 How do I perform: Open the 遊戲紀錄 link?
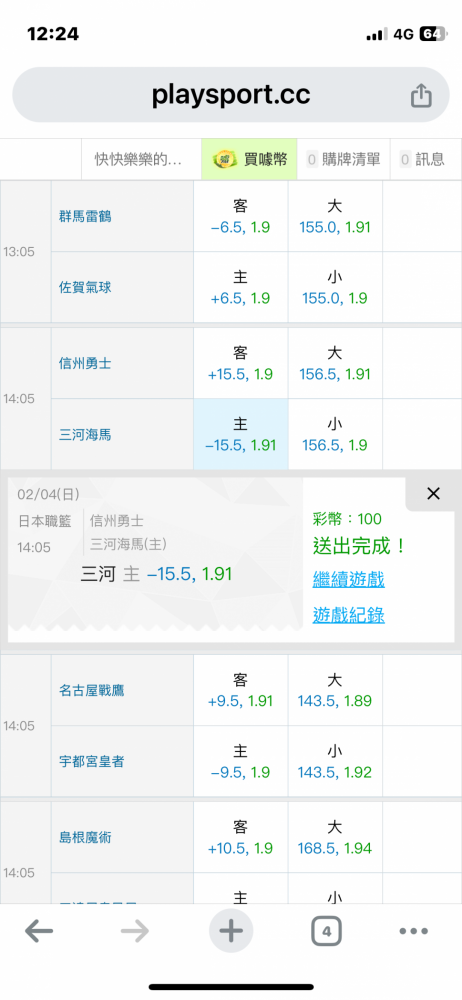tap(348, 615)
